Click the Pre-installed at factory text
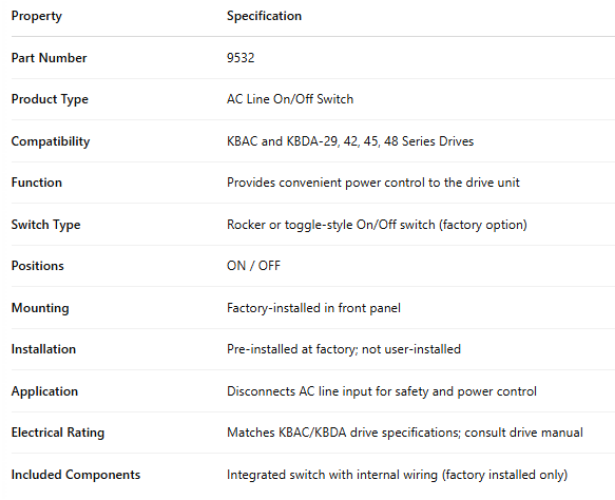Viewport: 615px width, 500px height. [343, 350]
